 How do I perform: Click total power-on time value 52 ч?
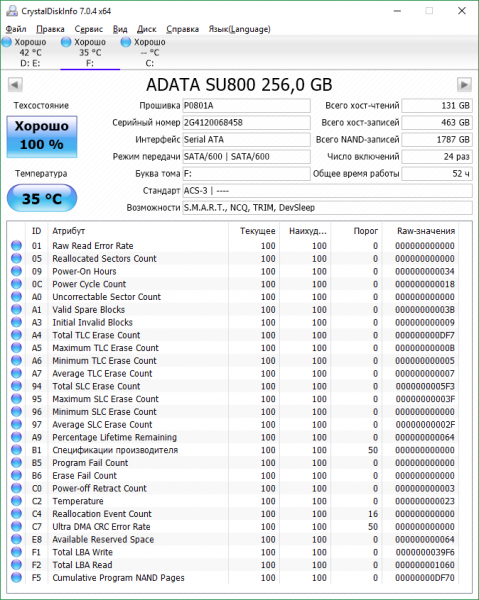tap(437, 174)
